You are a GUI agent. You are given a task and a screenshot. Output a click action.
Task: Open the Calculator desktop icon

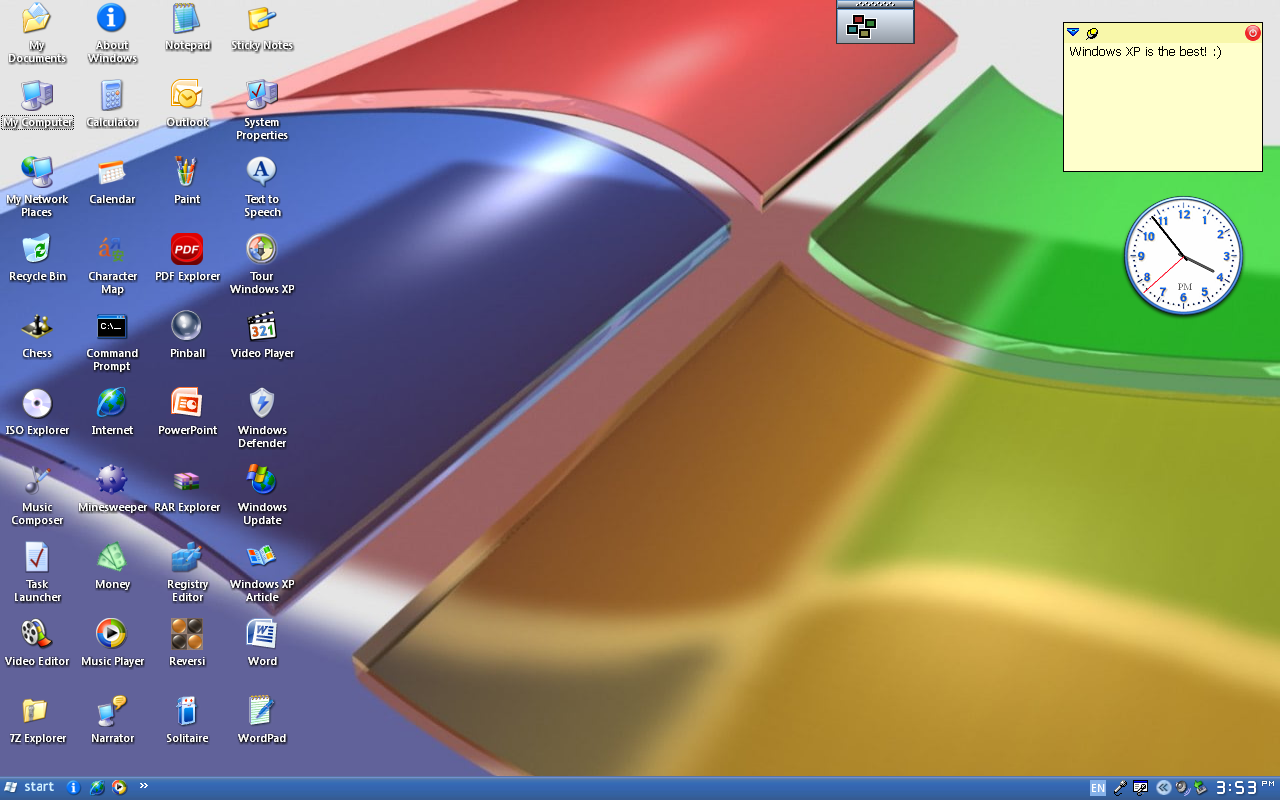(x=112, y=103)
